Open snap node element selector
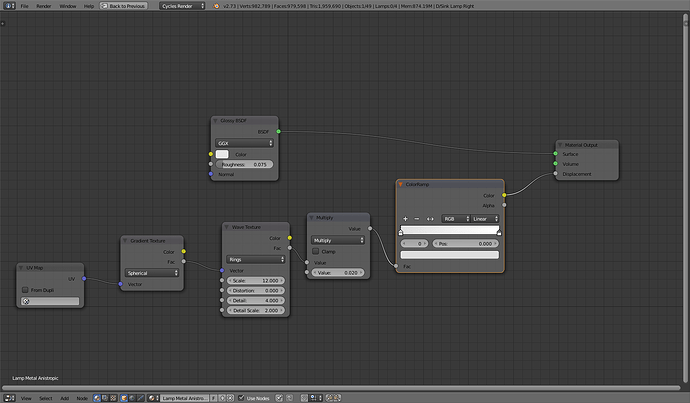The image size is (690, 403). click(x=316, y=398)
